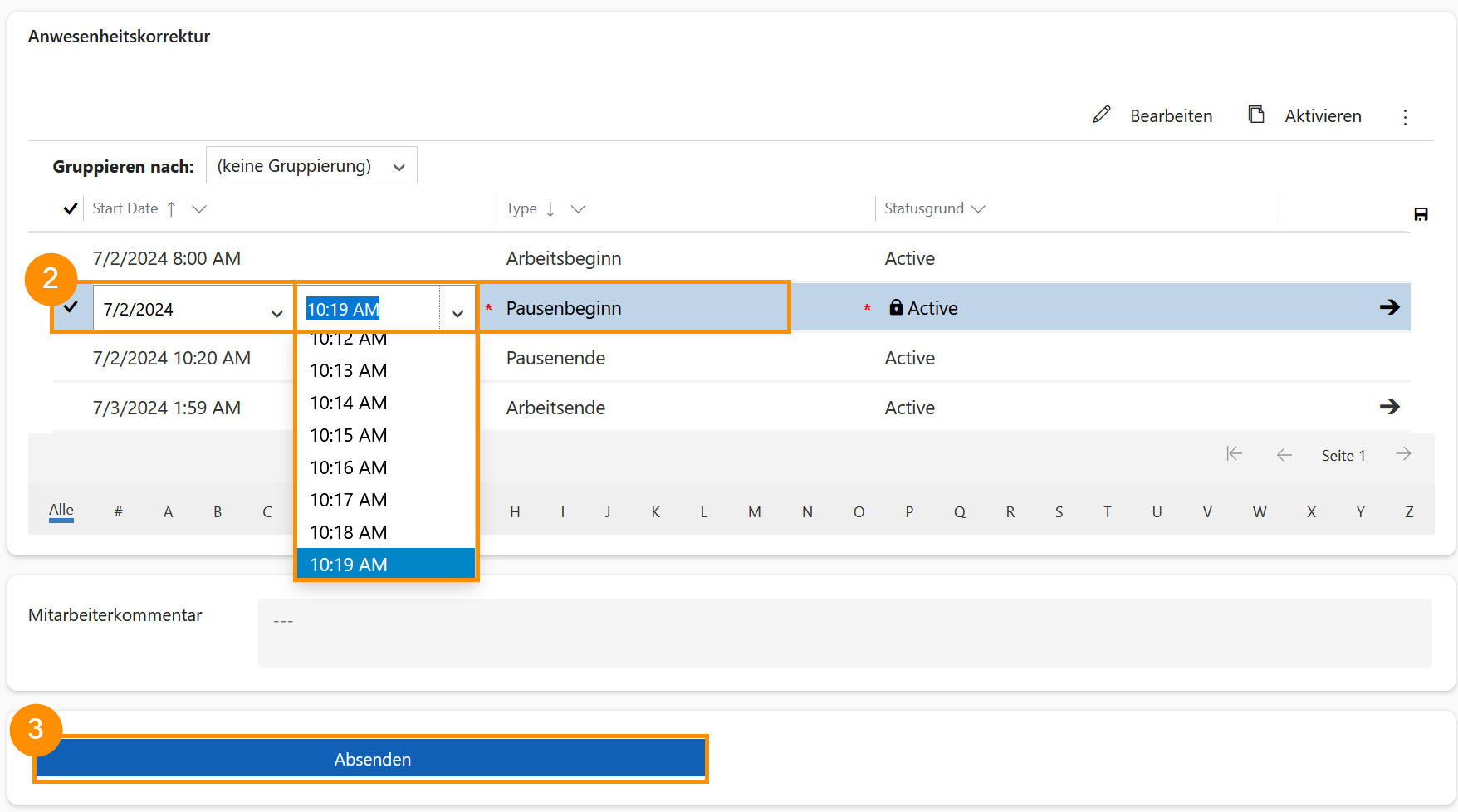
Task: Click the Absenden button
Action: (371, 759)
